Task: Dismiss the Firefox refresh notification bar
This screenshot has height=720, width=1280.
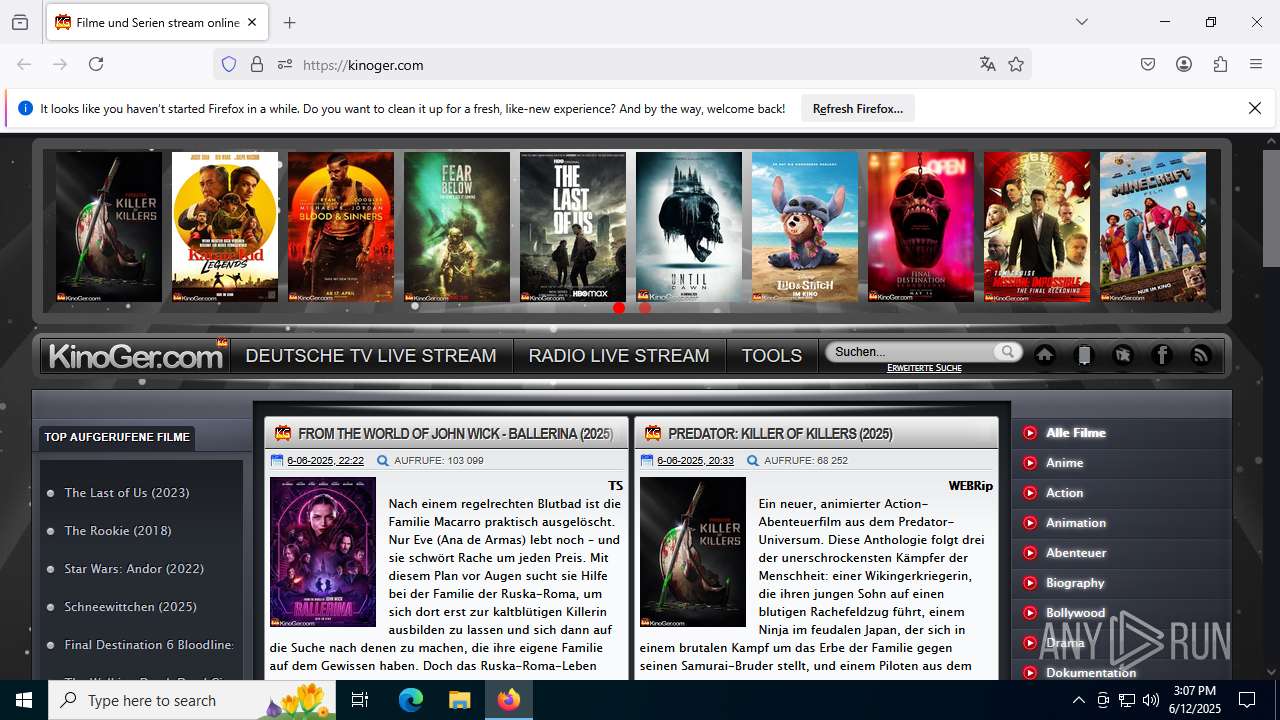Action: 1255,108
